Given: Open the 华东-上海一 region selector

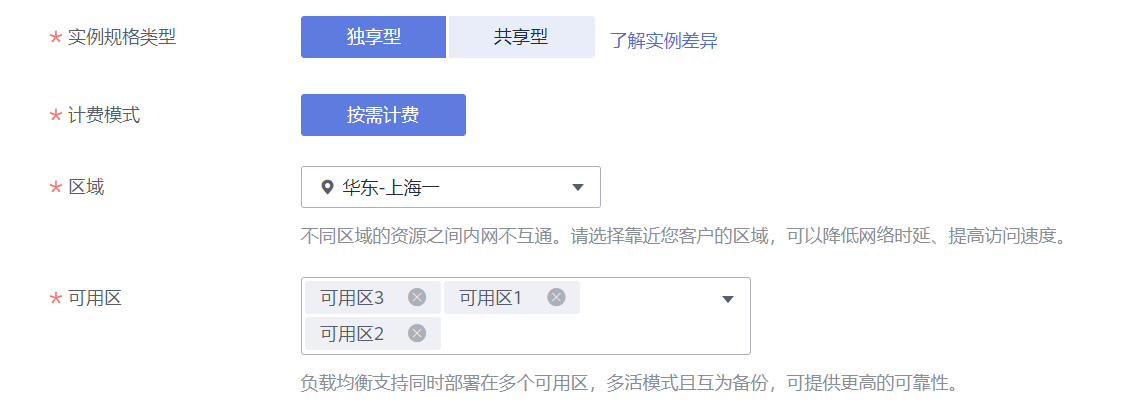Looking at the screenshot, I should pyautogui.click(x=451, y=187).
